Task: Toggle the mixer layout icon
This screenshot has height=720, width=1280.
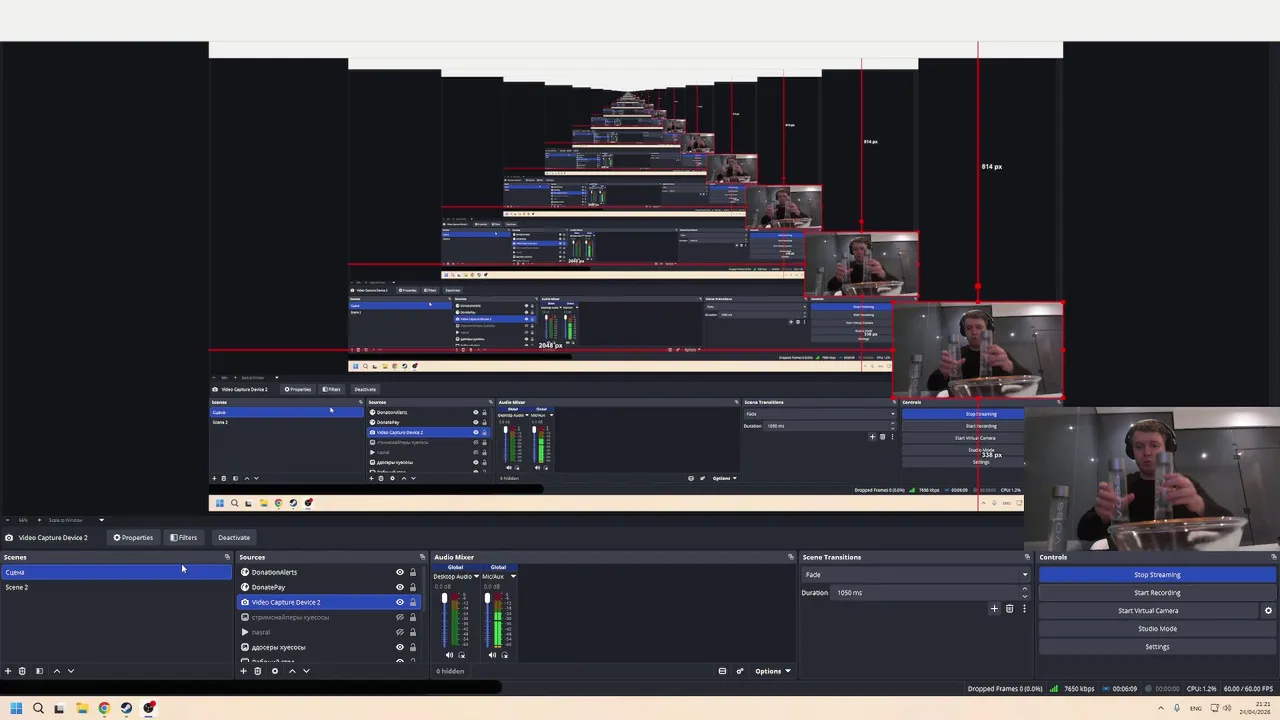Action: 722,671
